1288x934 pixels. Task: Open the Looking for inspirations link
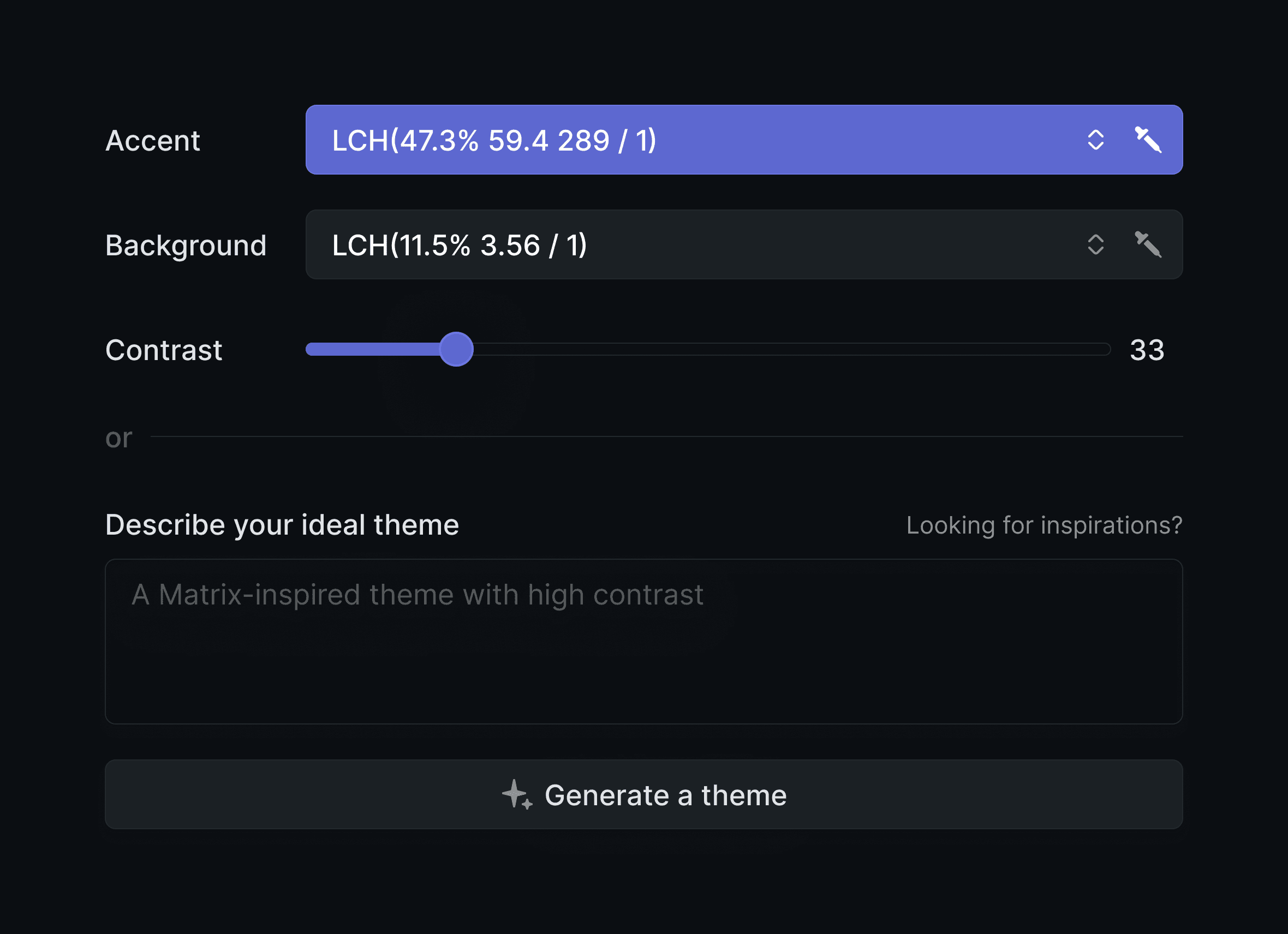[1045, 525]
